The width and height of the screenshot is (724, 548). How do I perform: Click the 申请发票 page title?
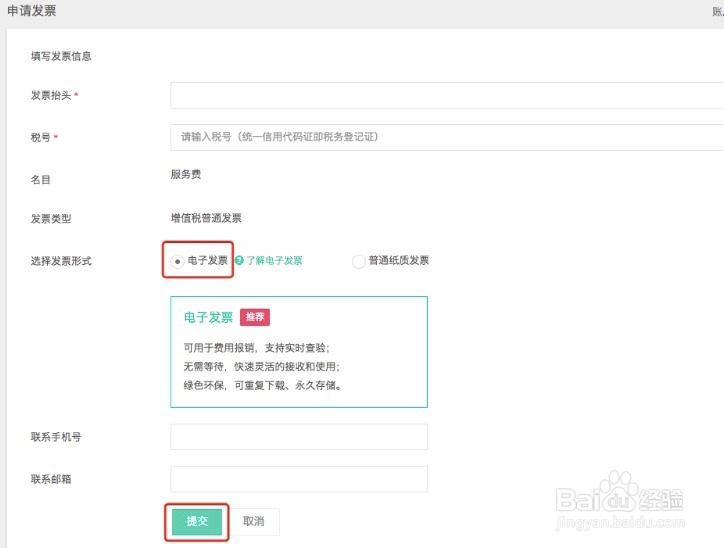(31, 11)
